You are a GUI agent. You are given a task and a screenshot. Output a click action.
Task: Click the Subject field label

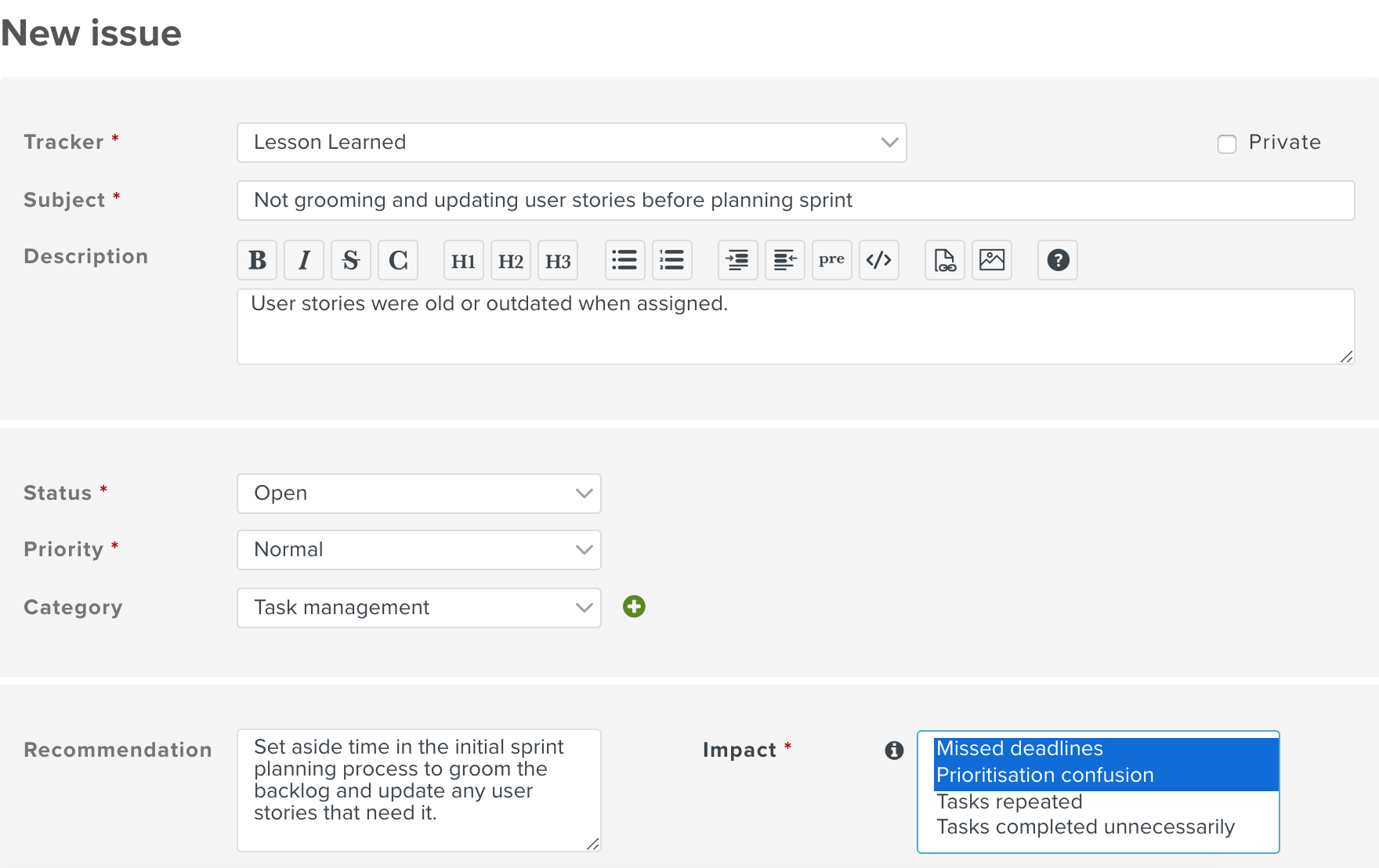[64, 200]
